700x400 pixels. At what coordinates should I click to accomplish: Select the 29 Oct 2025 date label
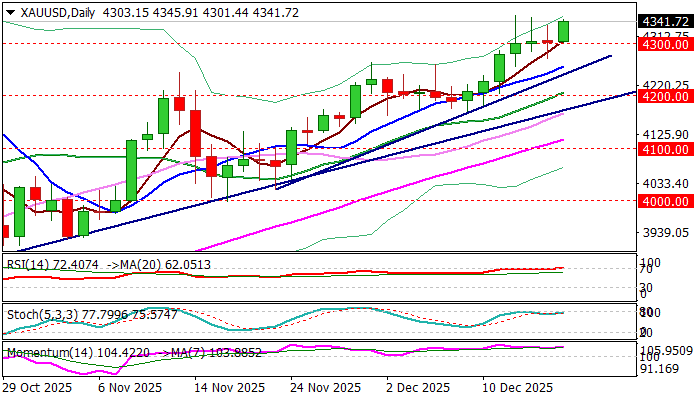(x=38, y=387)
